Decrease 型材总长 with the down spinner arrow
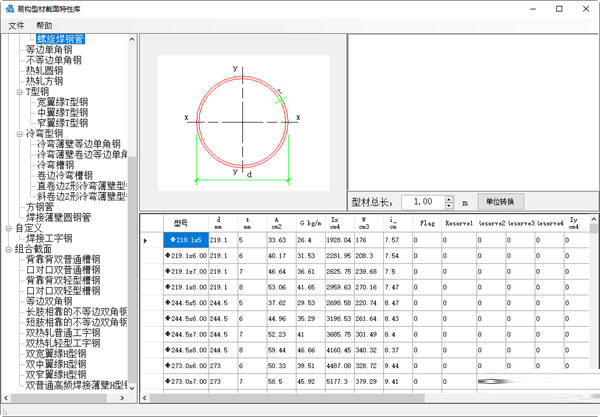The height and width of the screenshot is (417, 600). (x=450, y=205)
